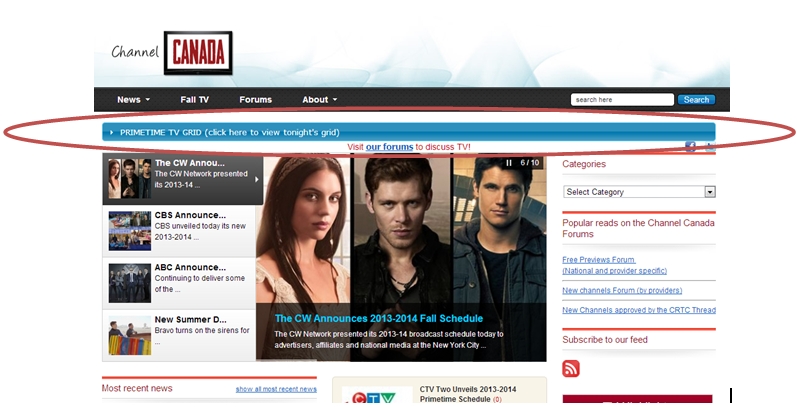Go to Fall TV menu item
The width and height of the screenshot is (797, 407).
click(x=195, y=100)
